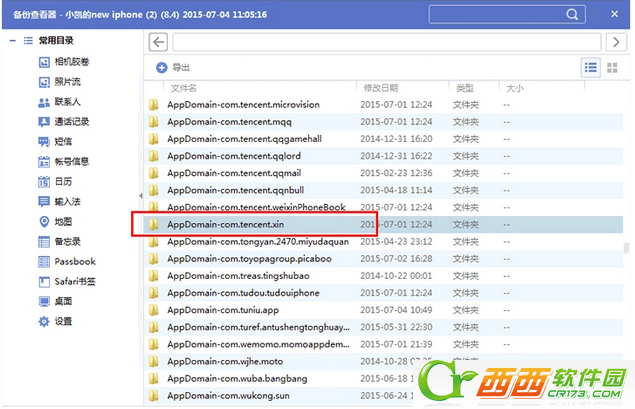Click the 导出 export label
The height and width of the screenshot is (409, 635).
181,68
